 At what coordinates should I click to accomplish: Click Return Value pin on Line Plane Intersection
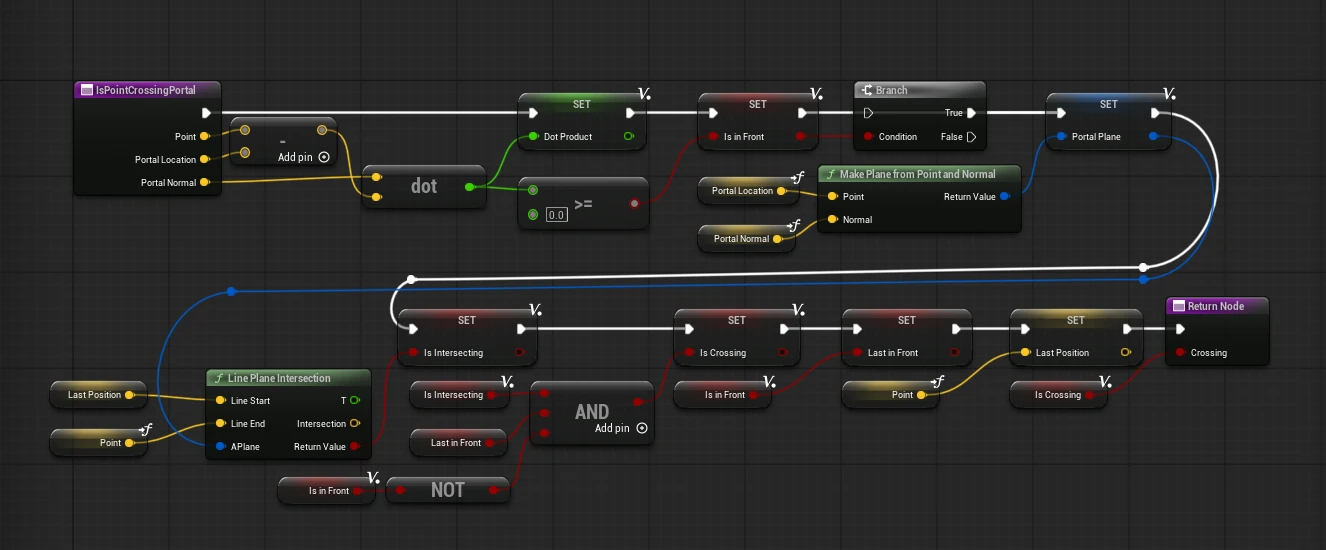(x=355, y=446)
